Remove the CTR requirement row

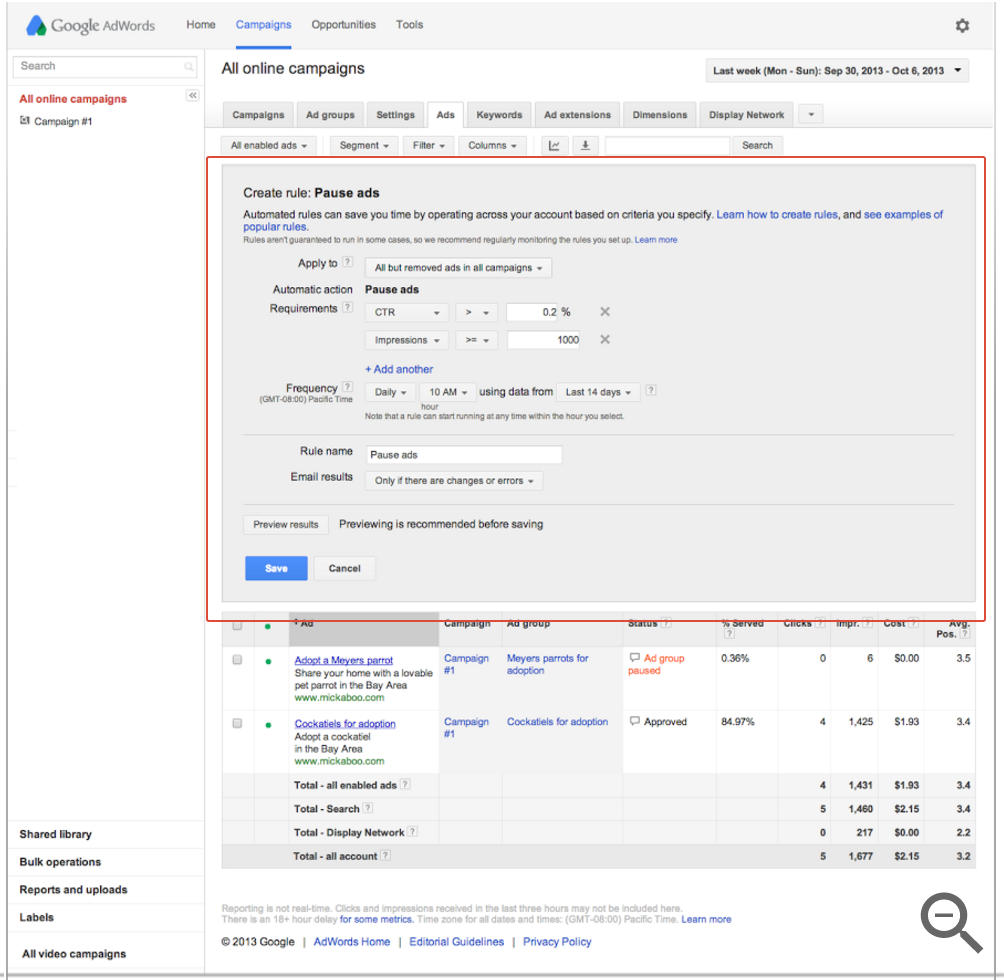click(x=604, y=312)
